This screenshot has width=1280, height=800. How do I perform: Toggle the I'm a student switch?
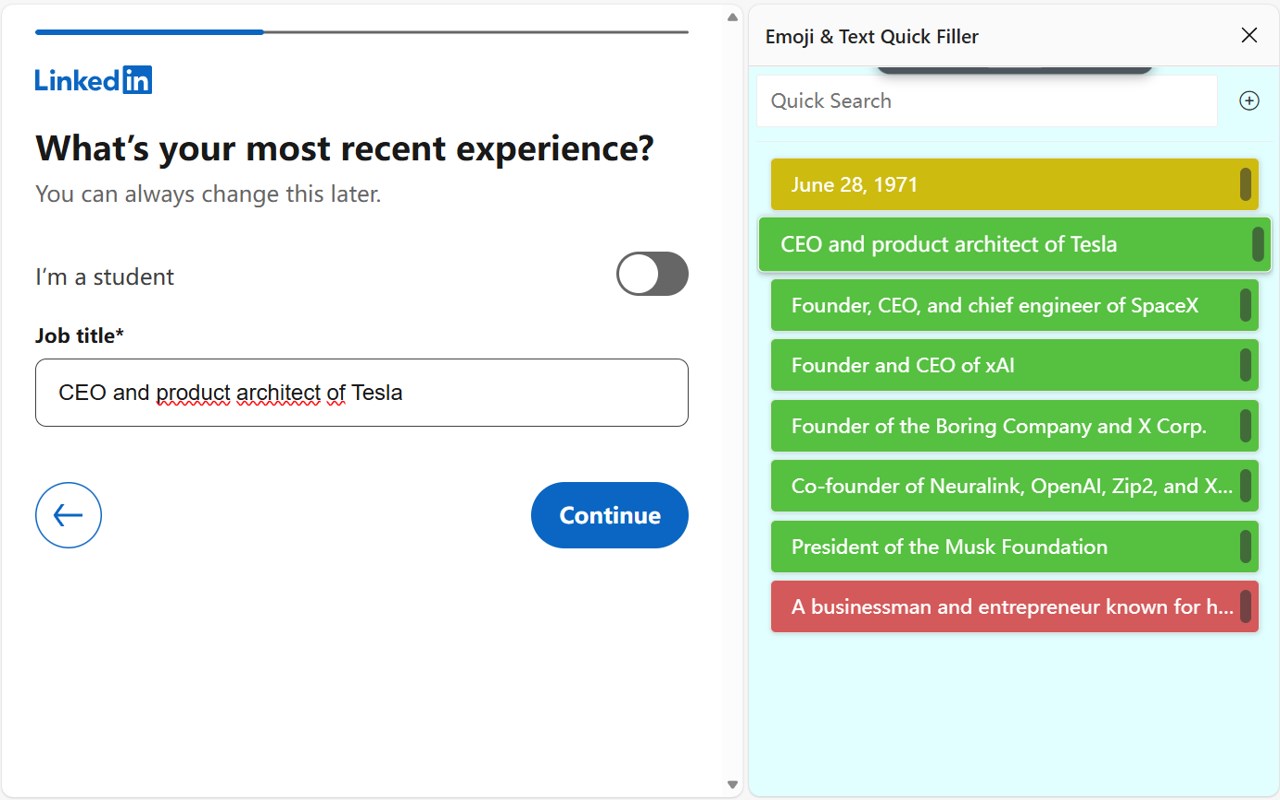click(x=652, y=274)
